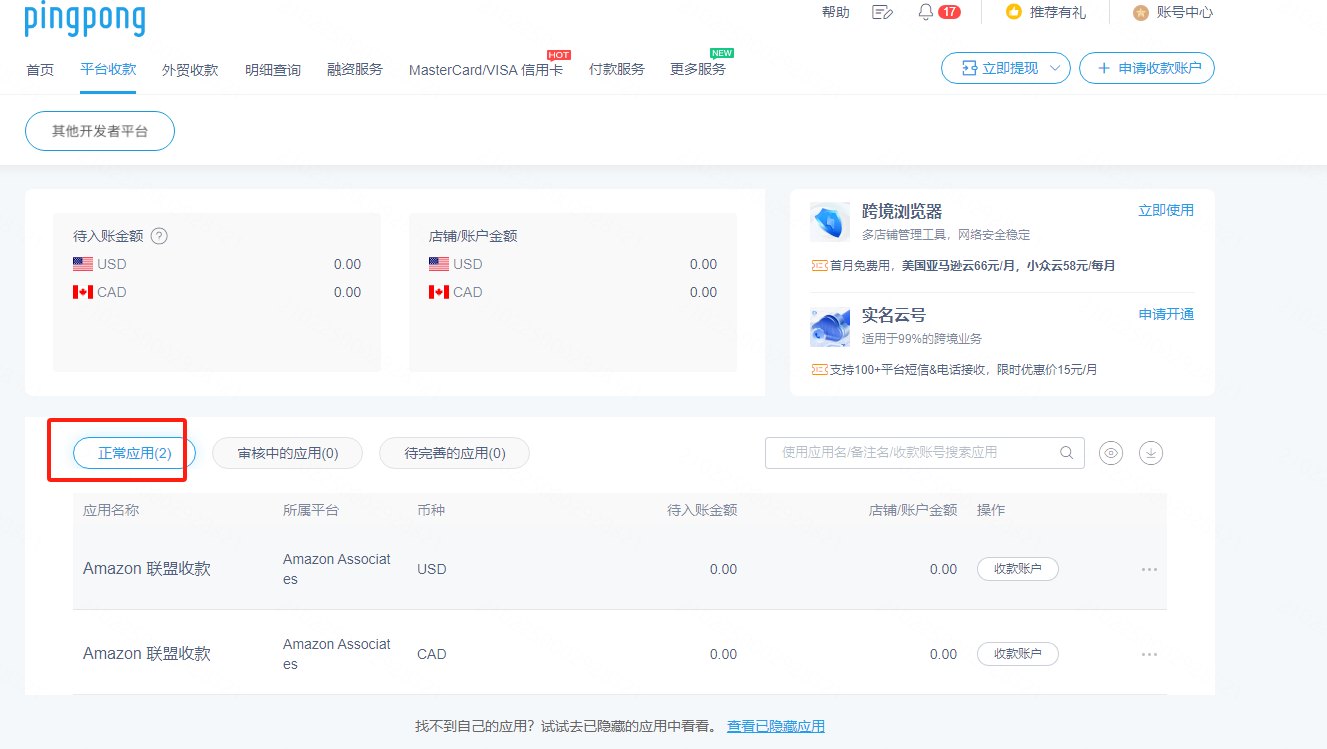Switch to the 外贸收款 tab
The image size is (1327, 749).
point(190,70)
